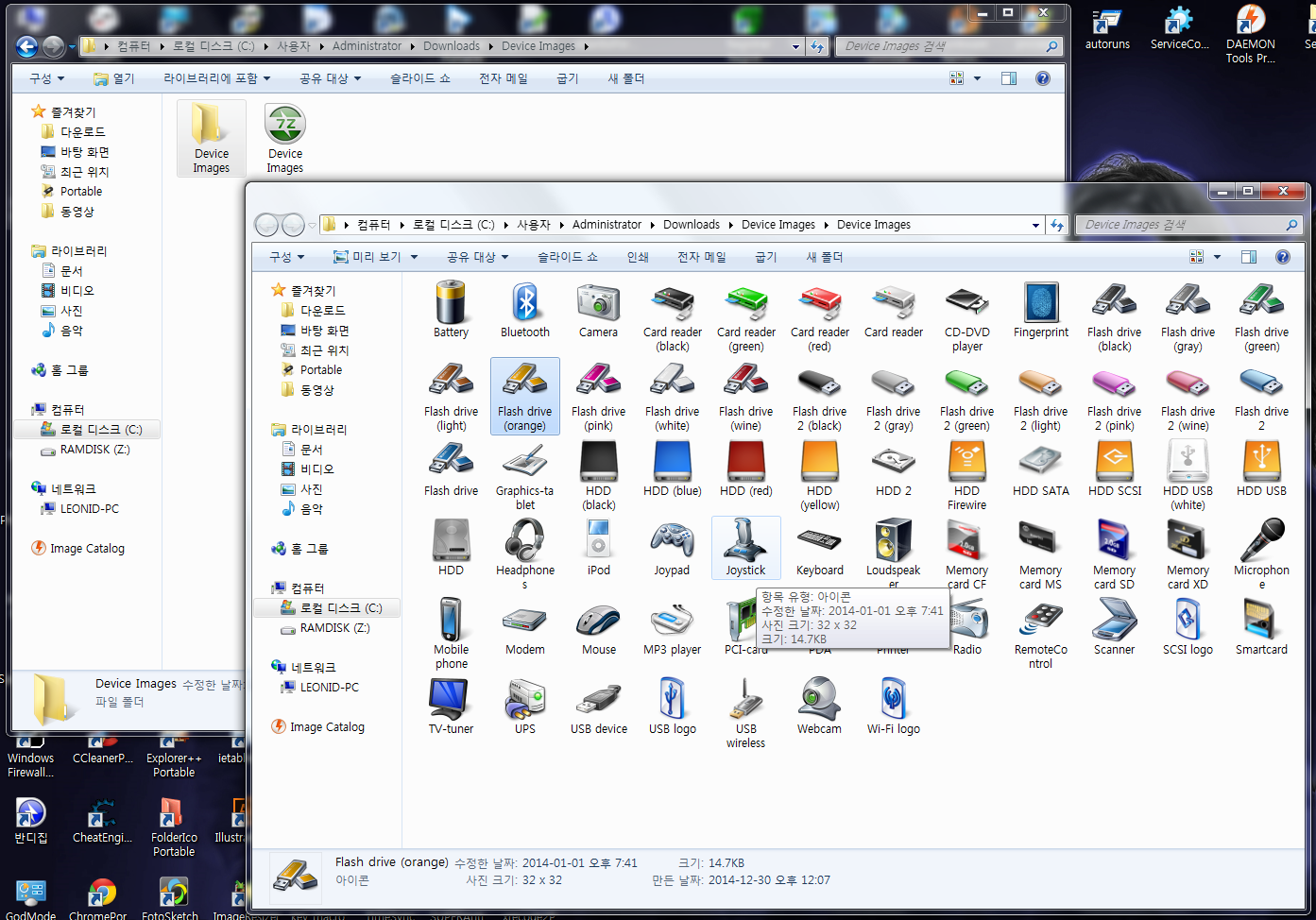This screenshot has height=920, width=1316.
Task: Select the CD-DVD player icon
Action: click(967, 316)
